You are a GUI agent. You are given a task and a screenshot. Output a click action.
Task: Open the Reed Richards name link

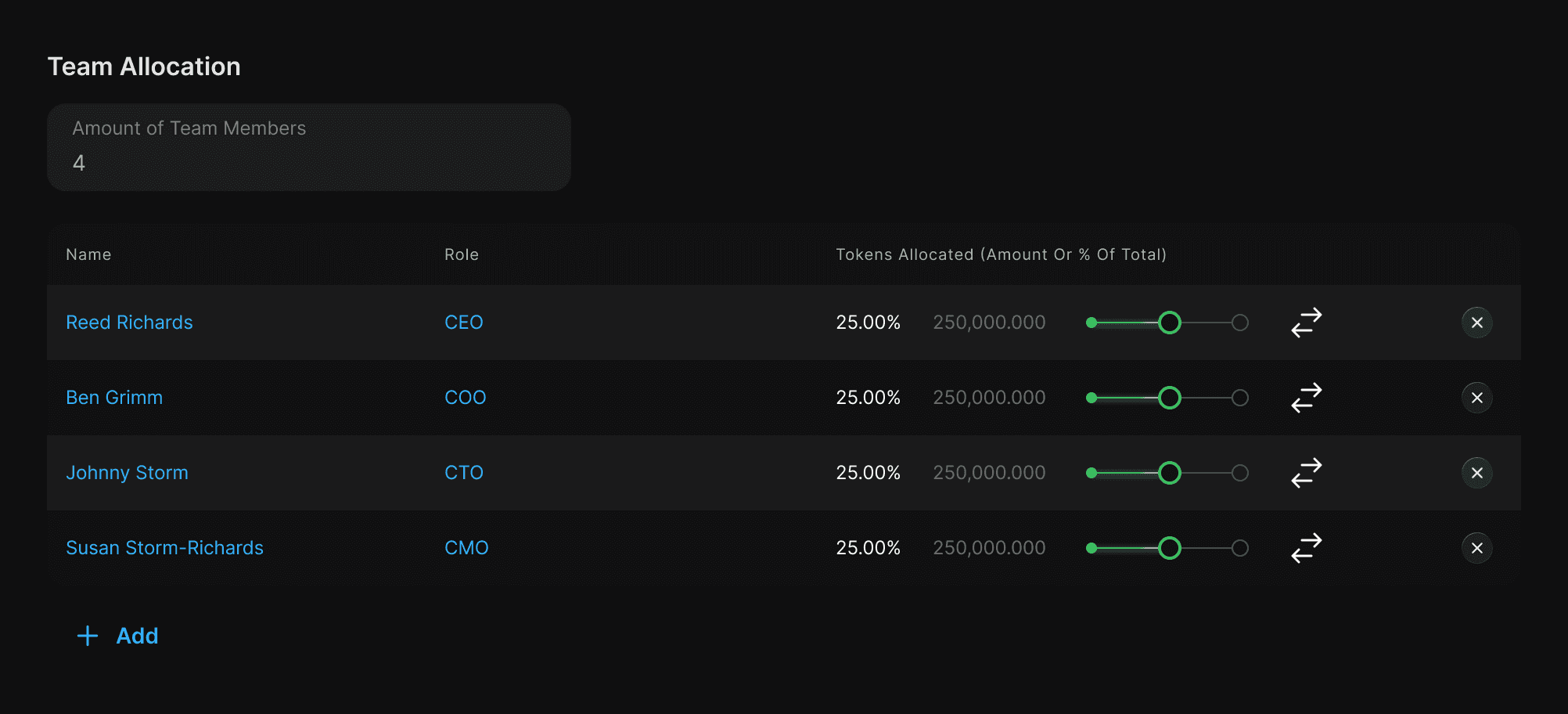coord(129,323)
